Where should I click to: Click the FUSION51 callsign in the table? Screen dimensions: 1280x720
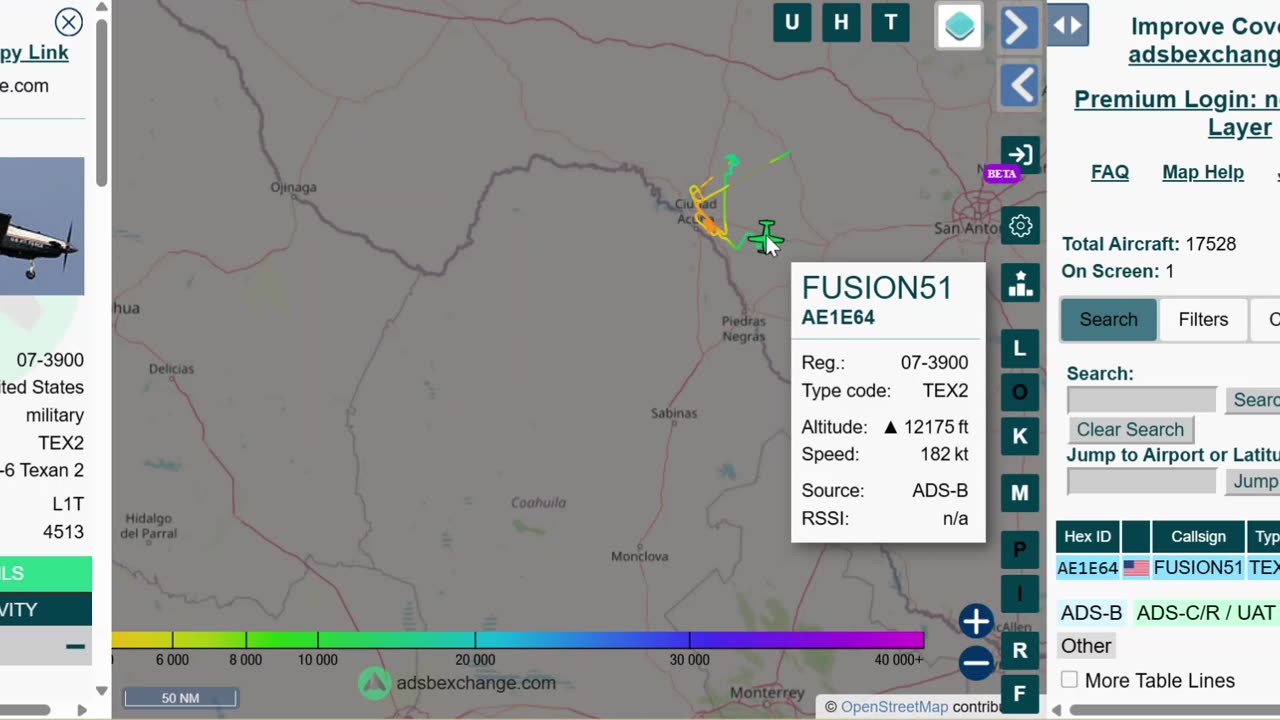coord(1198,568)
